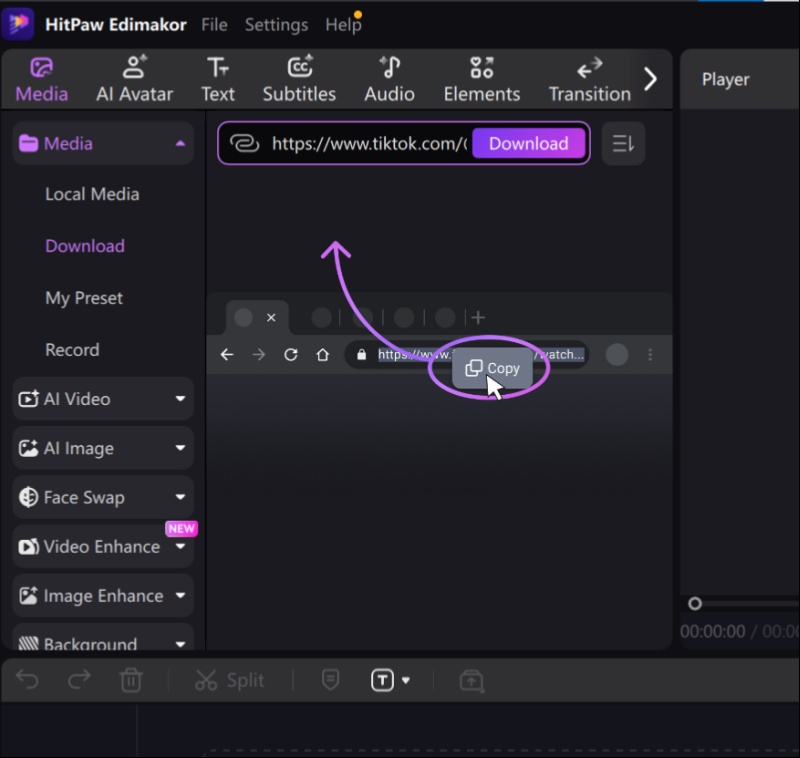Screen dimensions: 800x758
Task: Open the Settings menu
Action: point(277,24)
